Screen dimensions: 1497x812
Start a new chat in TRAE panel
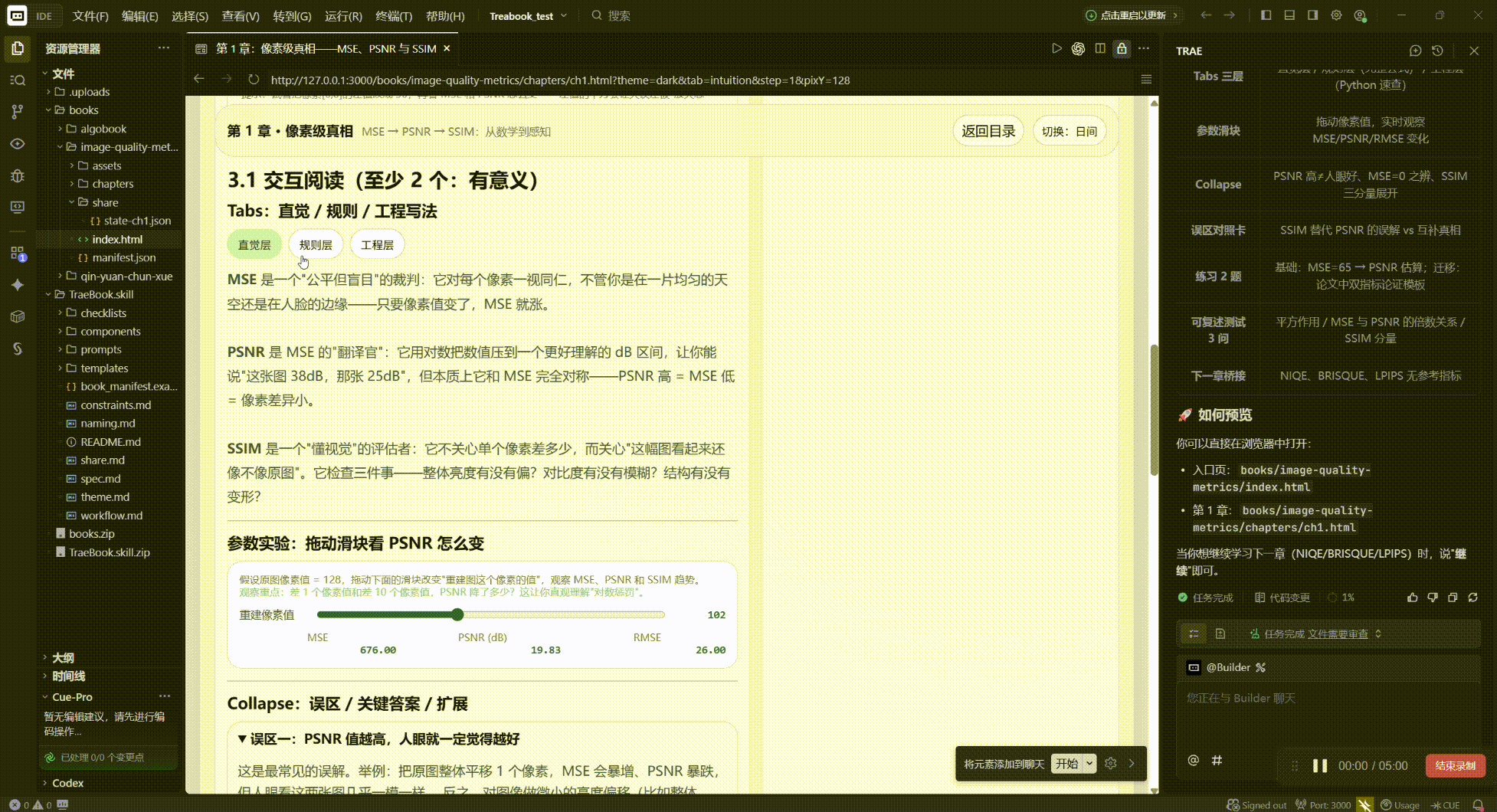pyautogui.click(x=1415, y=51)
